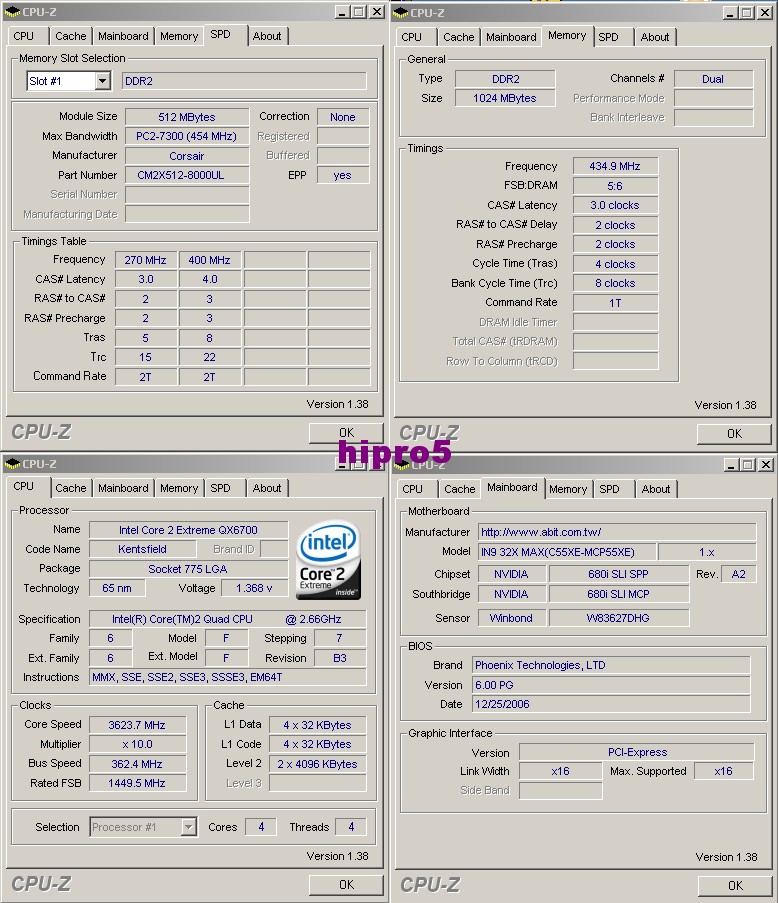Image resolution: width=778 pixels, height=903 pixels.
Task: Click the Corsair manufacturer field
Action: 187,156
